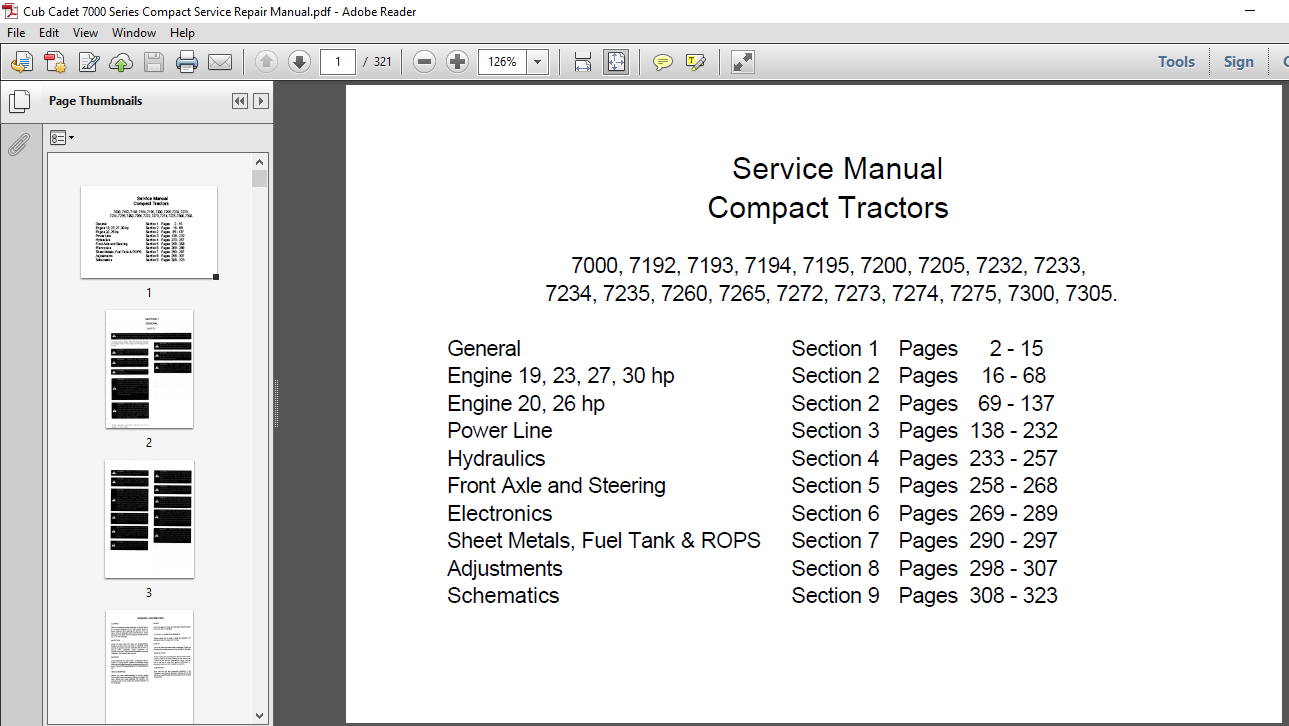Click the '308 - 323' page range
Screen dimensions: 1289x726
point(1014,596)
